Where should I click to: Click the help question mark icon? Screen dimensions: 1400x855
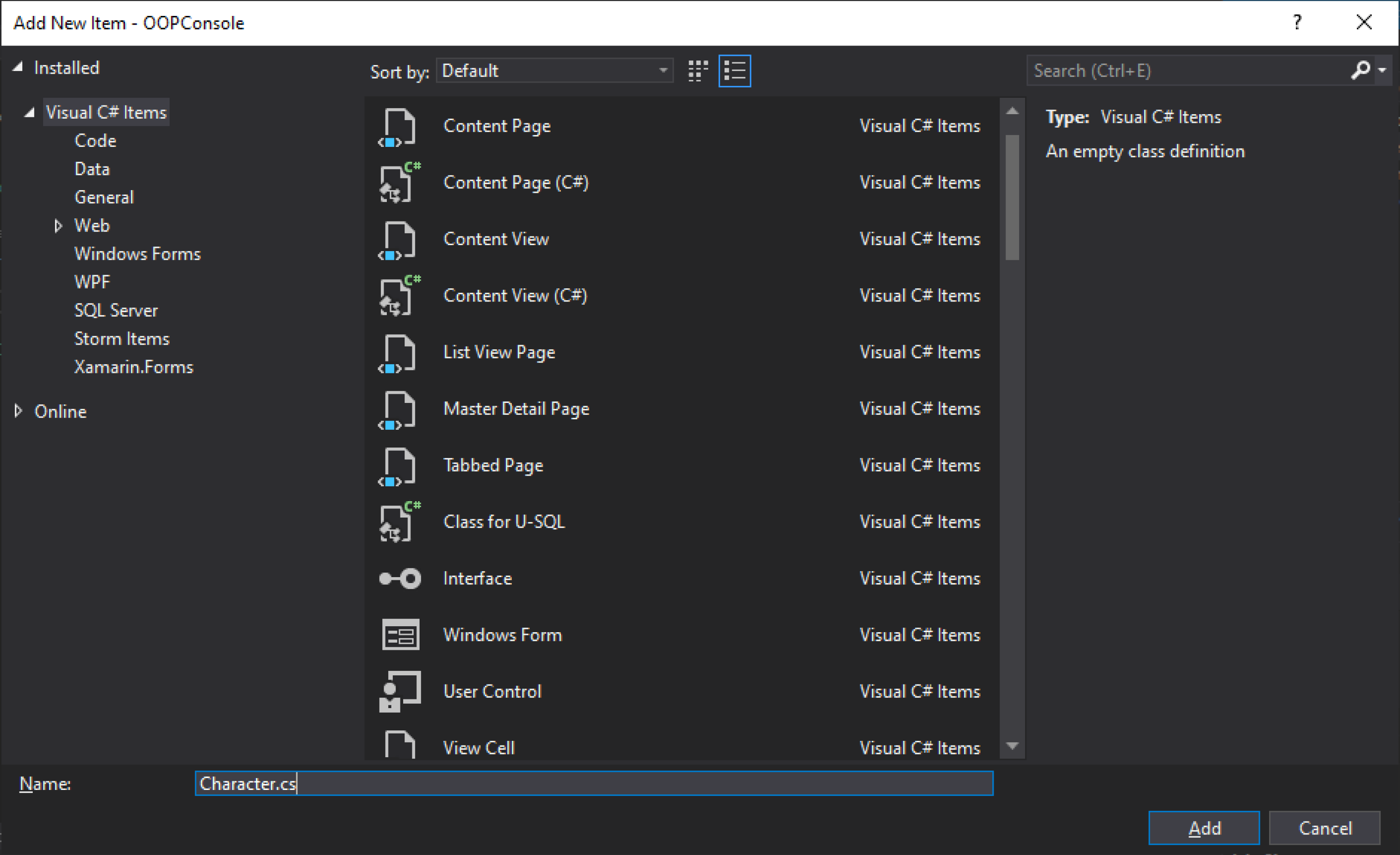coord(1297,23)
